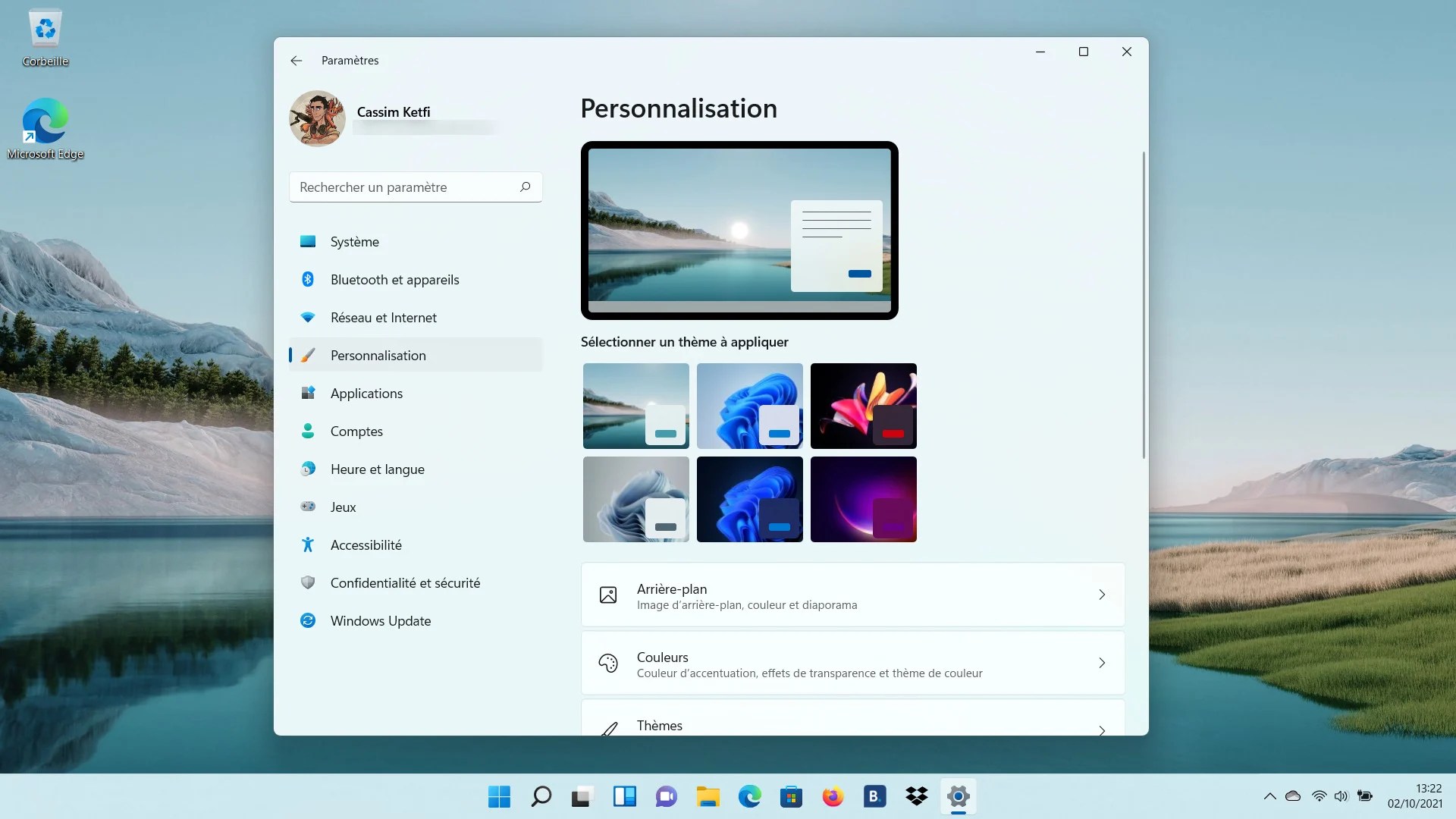The width and height of the screenshot is (1456, 819).
Task: Click the Système monitor icon
Action: coord(308,241)
